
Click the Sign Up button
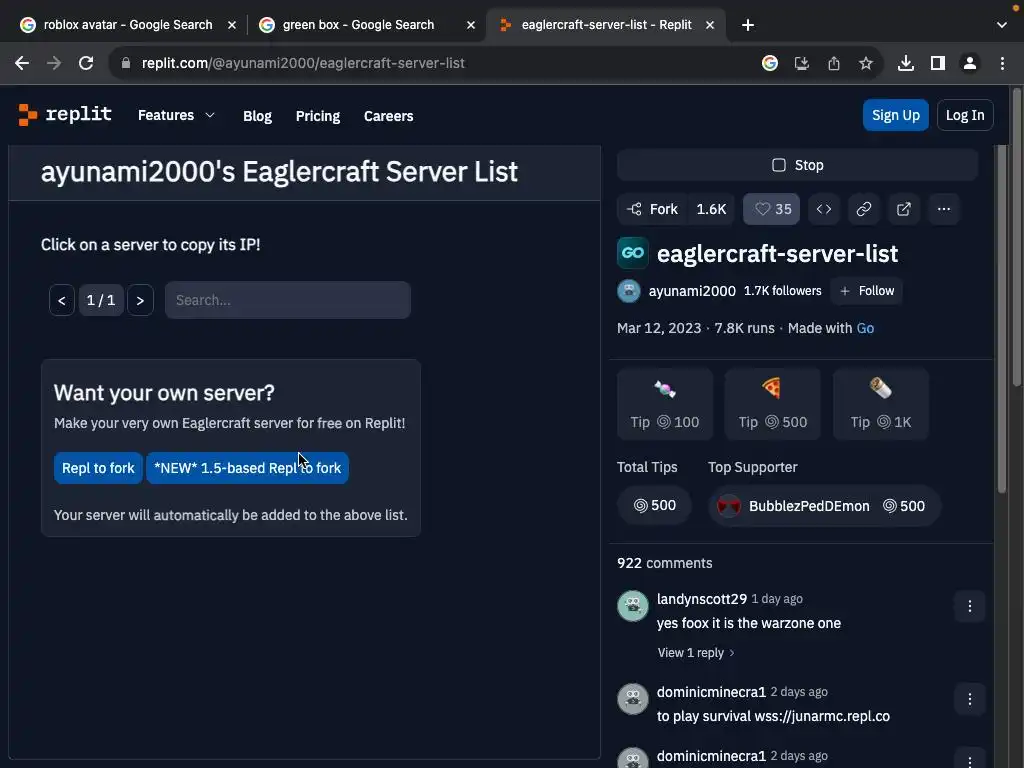[x=895, y=115]
